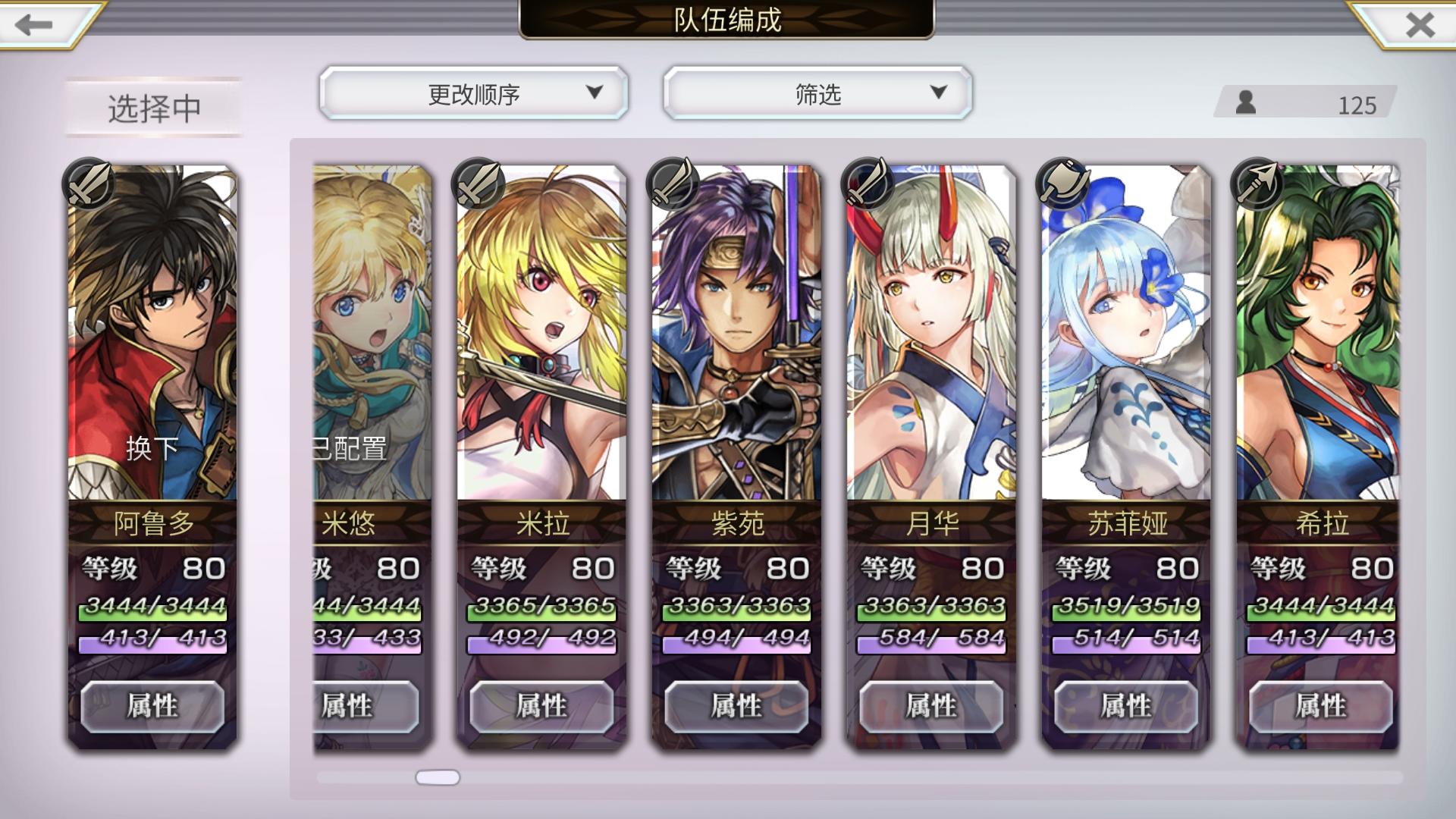The height and width of the screenshot is (819, 1456).
Task: Expand the 筛选 filter dropdown
Action: pyautogui.click(x=817, y=93)
